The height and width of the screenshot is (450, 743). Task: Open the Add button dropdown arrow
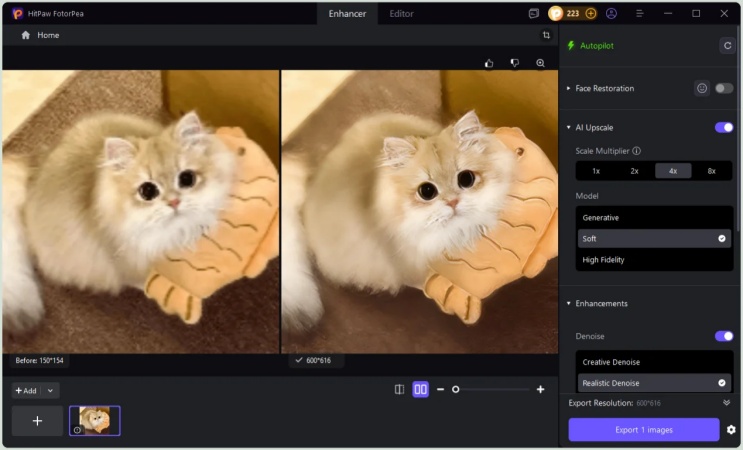50,390
